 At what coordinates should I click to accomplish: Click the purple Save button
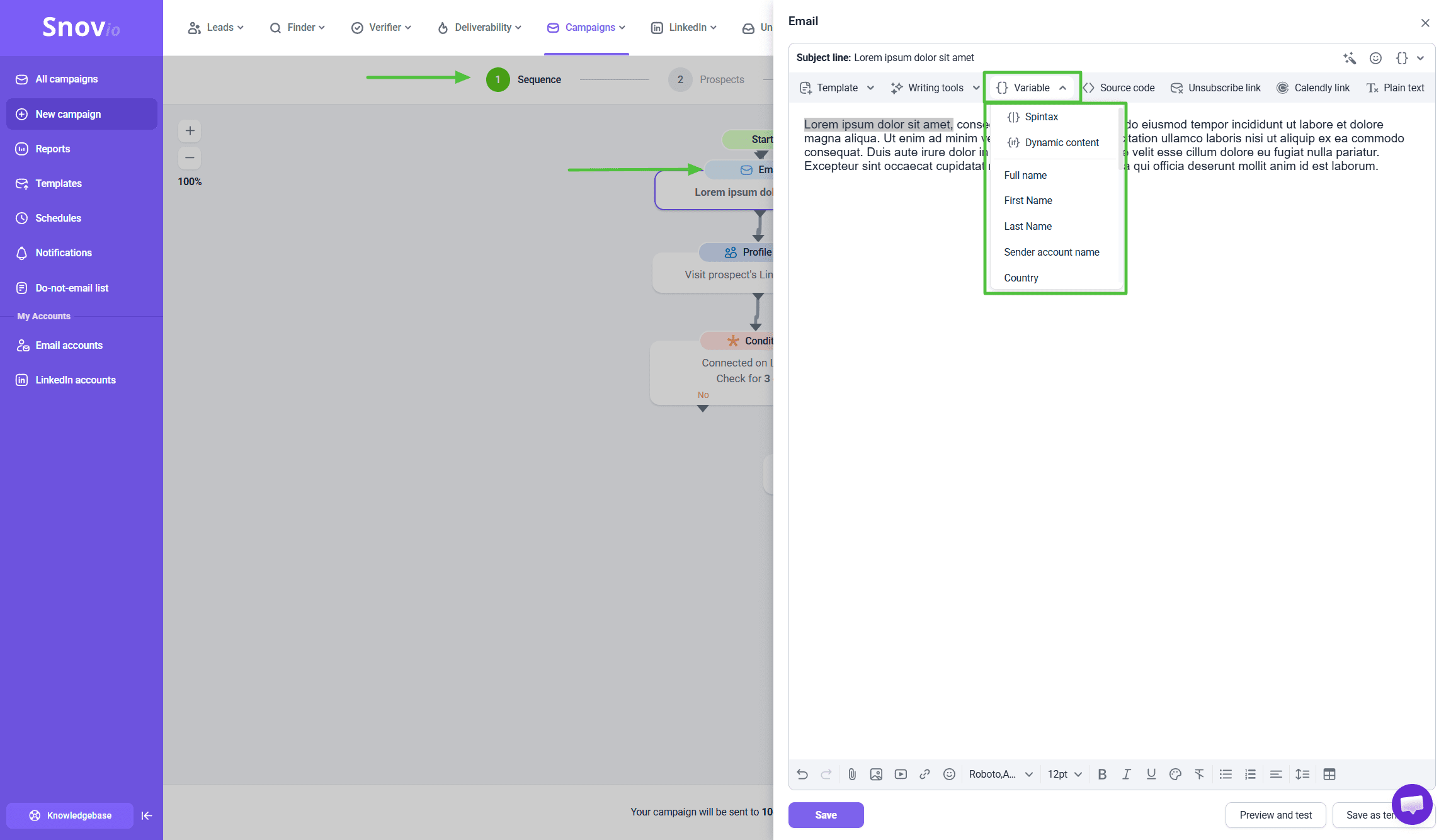[x=826, y=815]
